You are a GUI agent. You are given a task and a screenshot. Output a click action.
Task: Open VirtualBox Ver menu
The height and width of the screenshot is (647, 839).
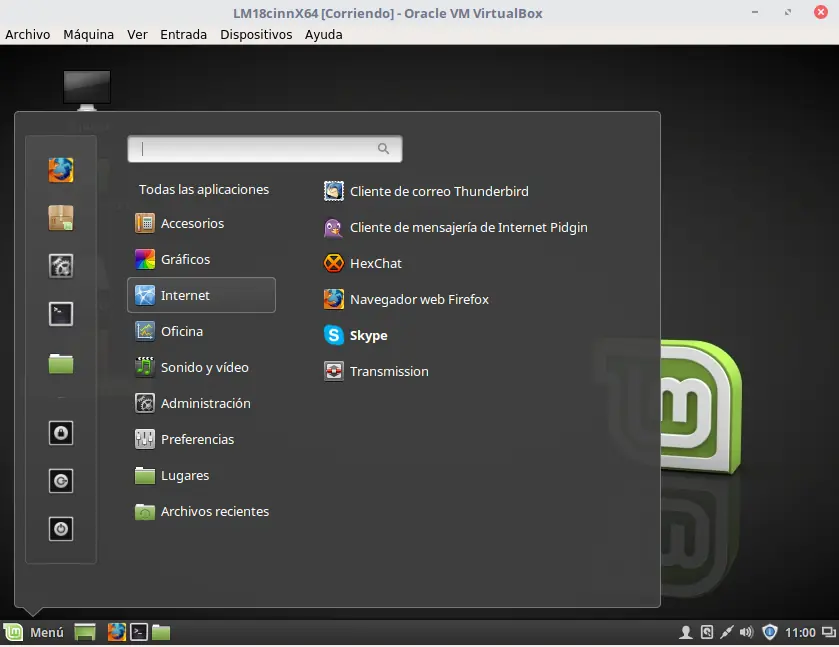coord(137,34)
